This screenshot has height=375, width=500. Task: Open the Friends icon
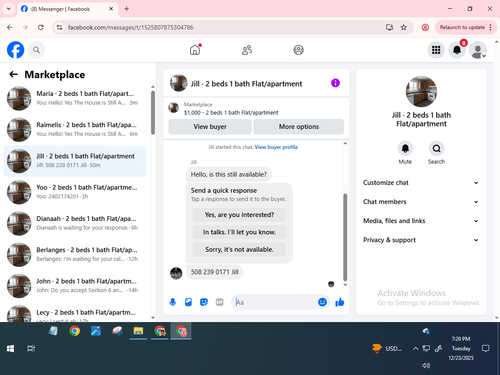coord(247,50)
